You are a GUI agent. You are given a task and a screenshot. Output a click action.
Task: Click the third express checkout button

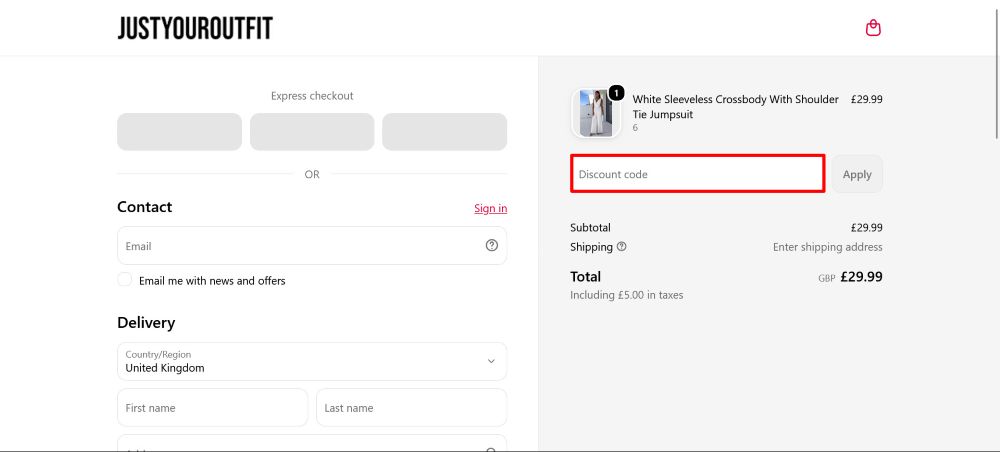445,132
